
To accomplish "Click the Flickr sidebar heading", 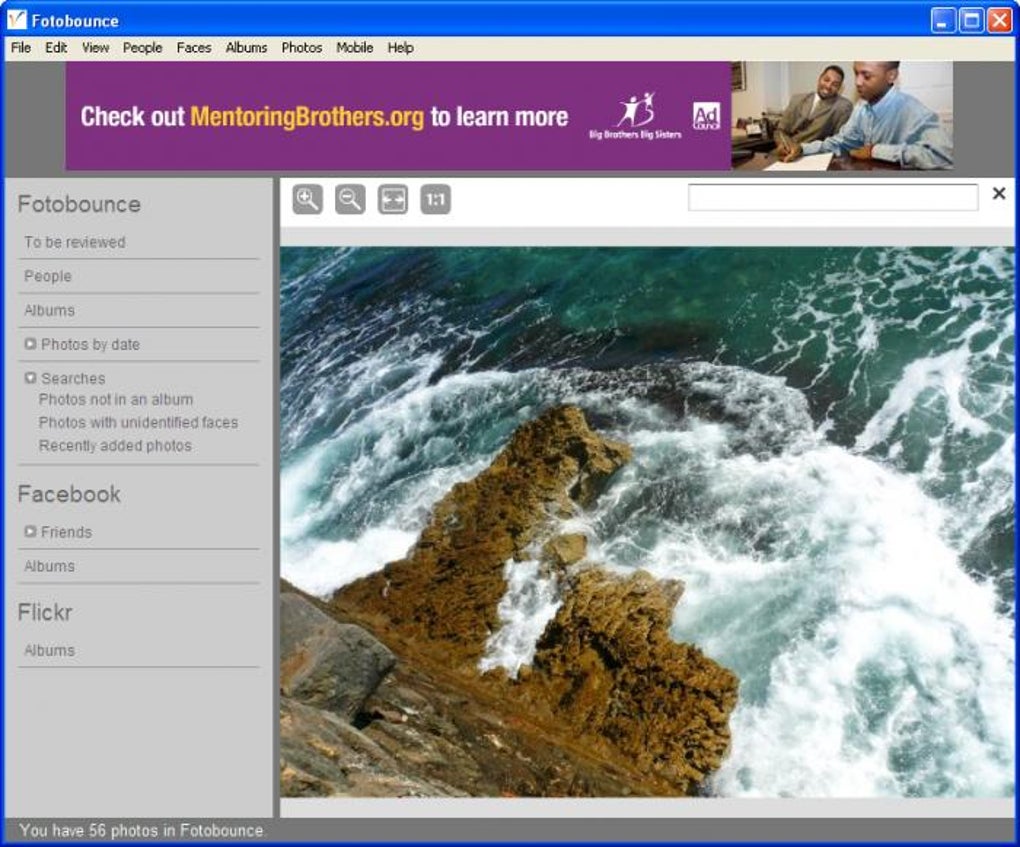I will click(x=45, y=612).
